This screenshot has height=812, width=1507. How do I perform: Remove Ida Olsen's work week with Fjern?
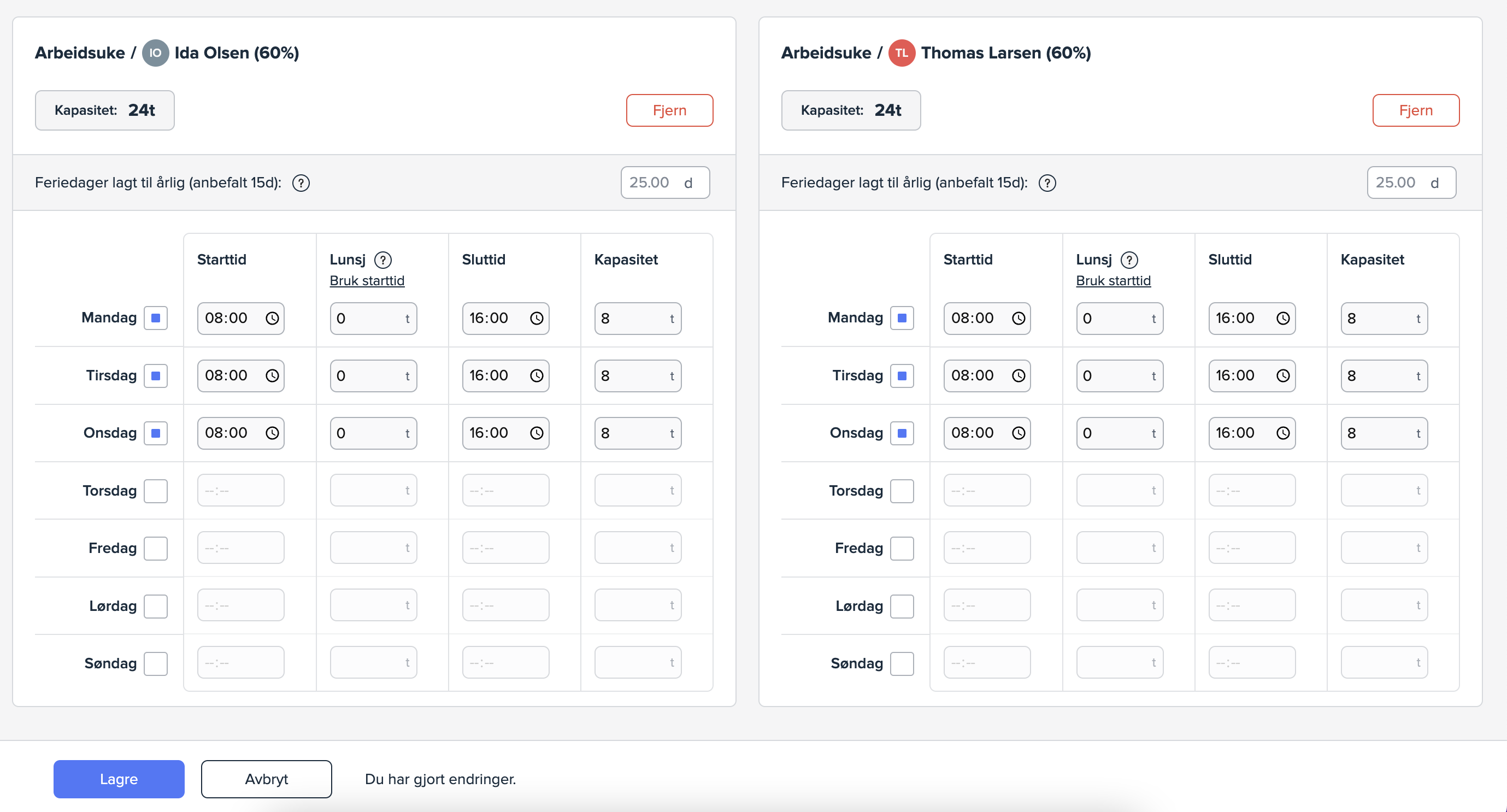tap(669, 110)
